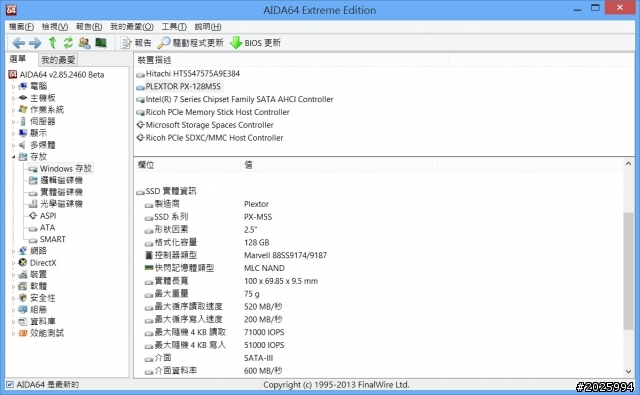
Task: Switch to the 選單 tab
Action: (18, 59)
